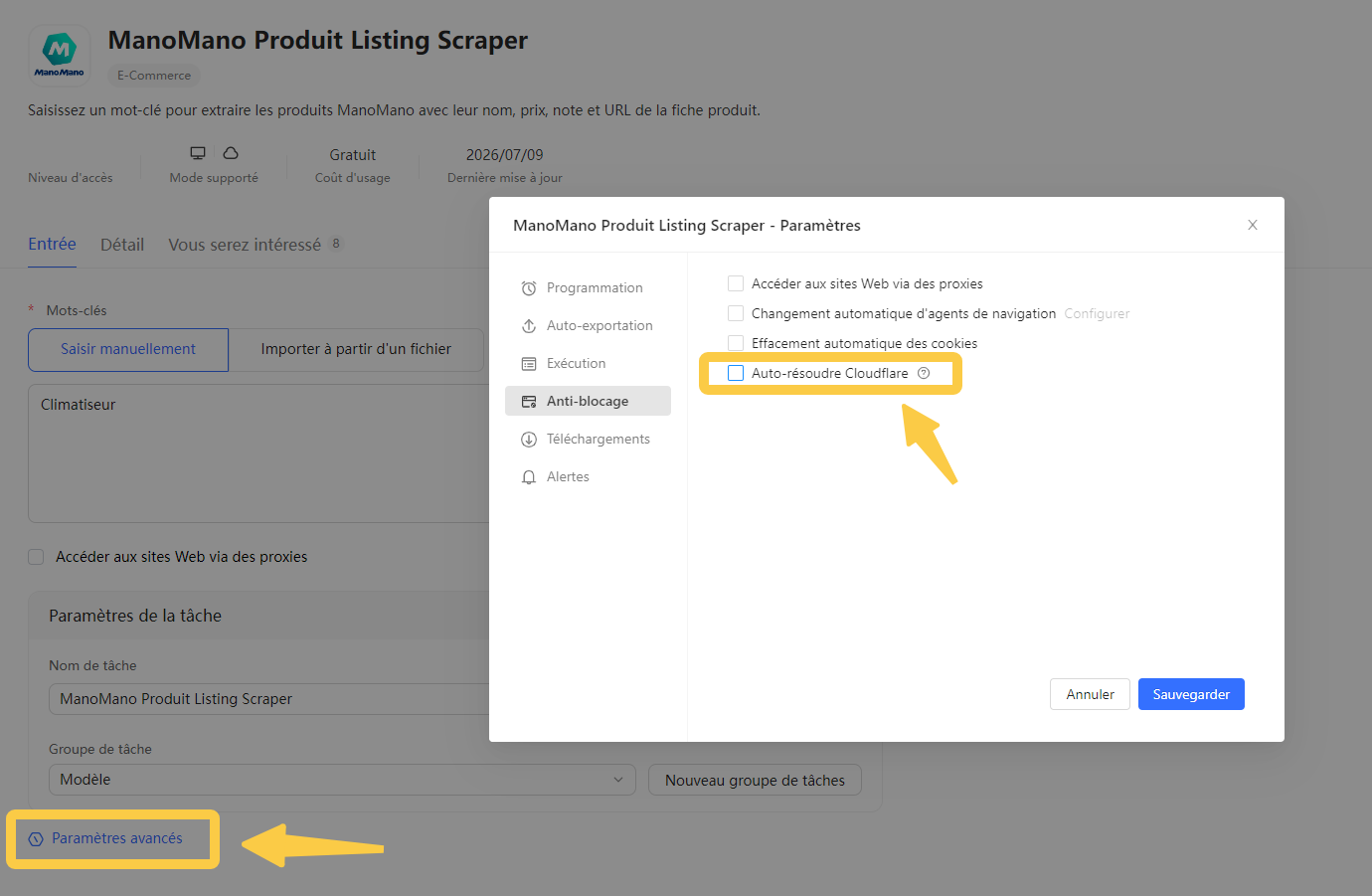The height and width of the screenshot is (896, 1372).
Task: Open the Alertes settings section
Action: click(588, 476)
